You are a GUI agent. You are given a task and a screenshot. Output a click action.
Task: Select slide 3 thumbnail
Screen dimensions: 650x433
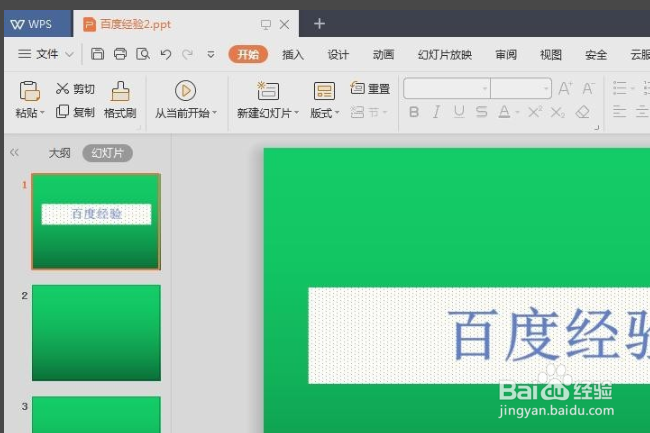pyautogui.click(x=96, y=414)
